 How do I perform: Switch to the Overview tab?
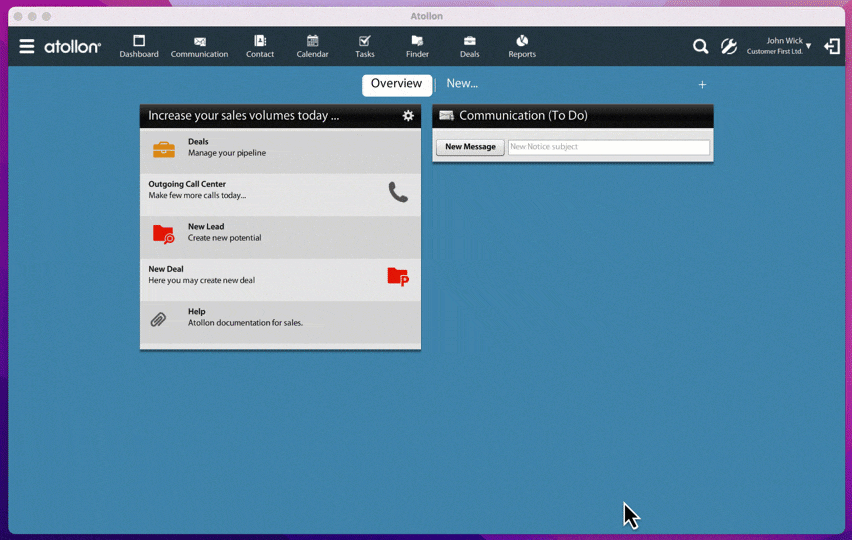coord(396,84)
